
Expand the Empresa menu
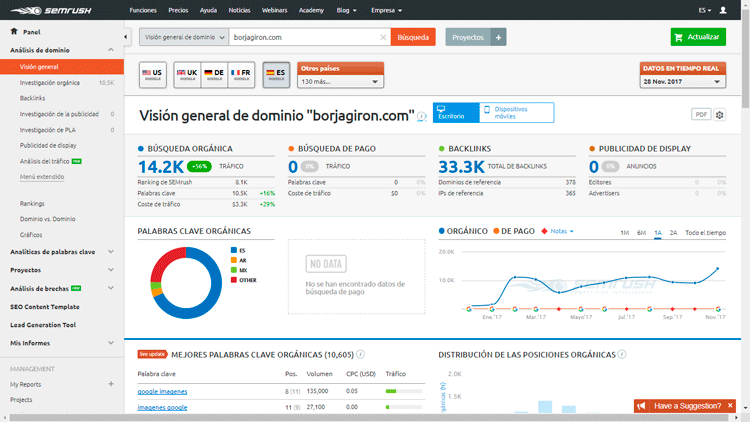coord(386,10)
